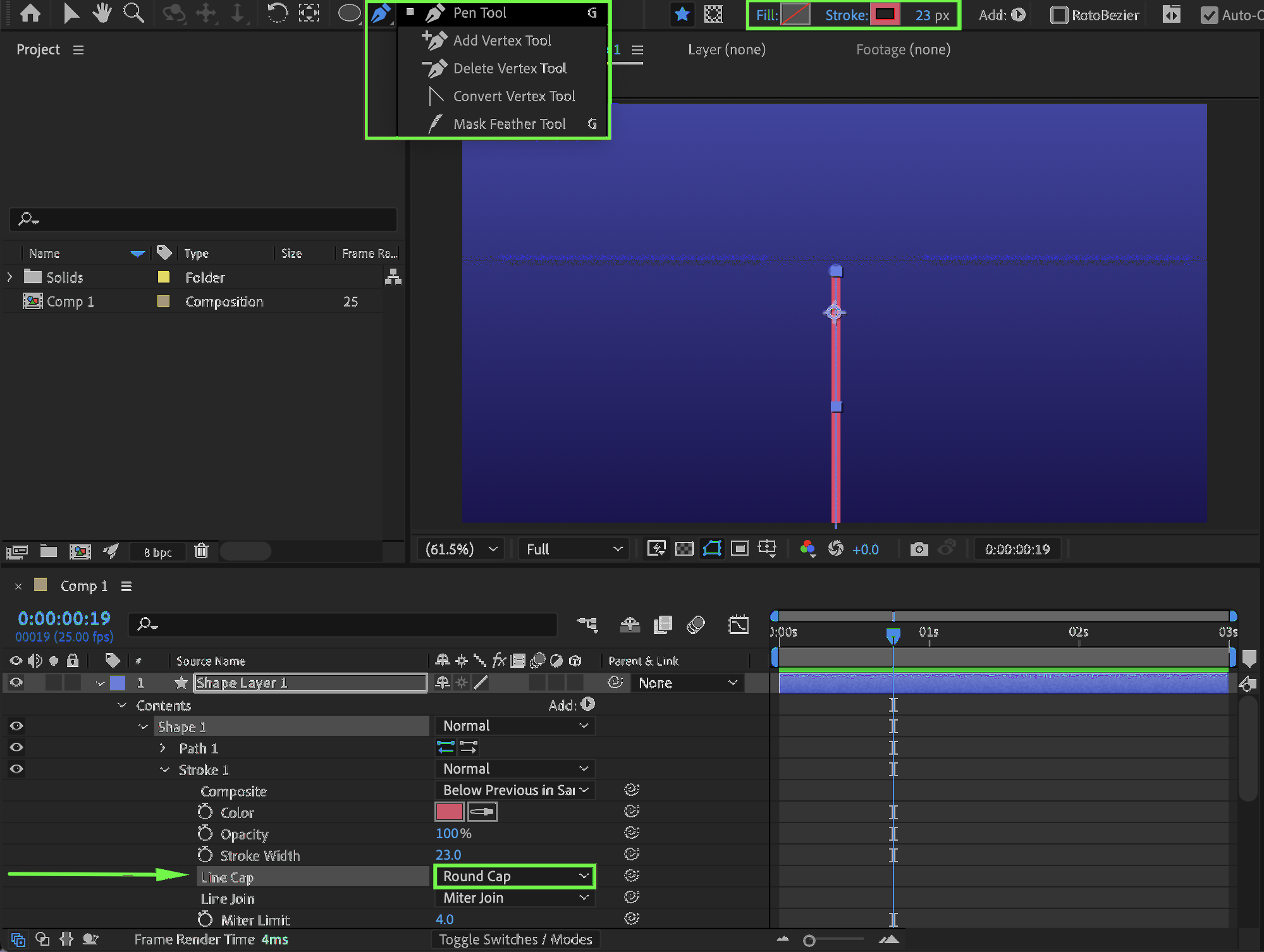1264x952 pixels.
Task: Click the Opacity stopwatch icon
Action: pos(205,833)
